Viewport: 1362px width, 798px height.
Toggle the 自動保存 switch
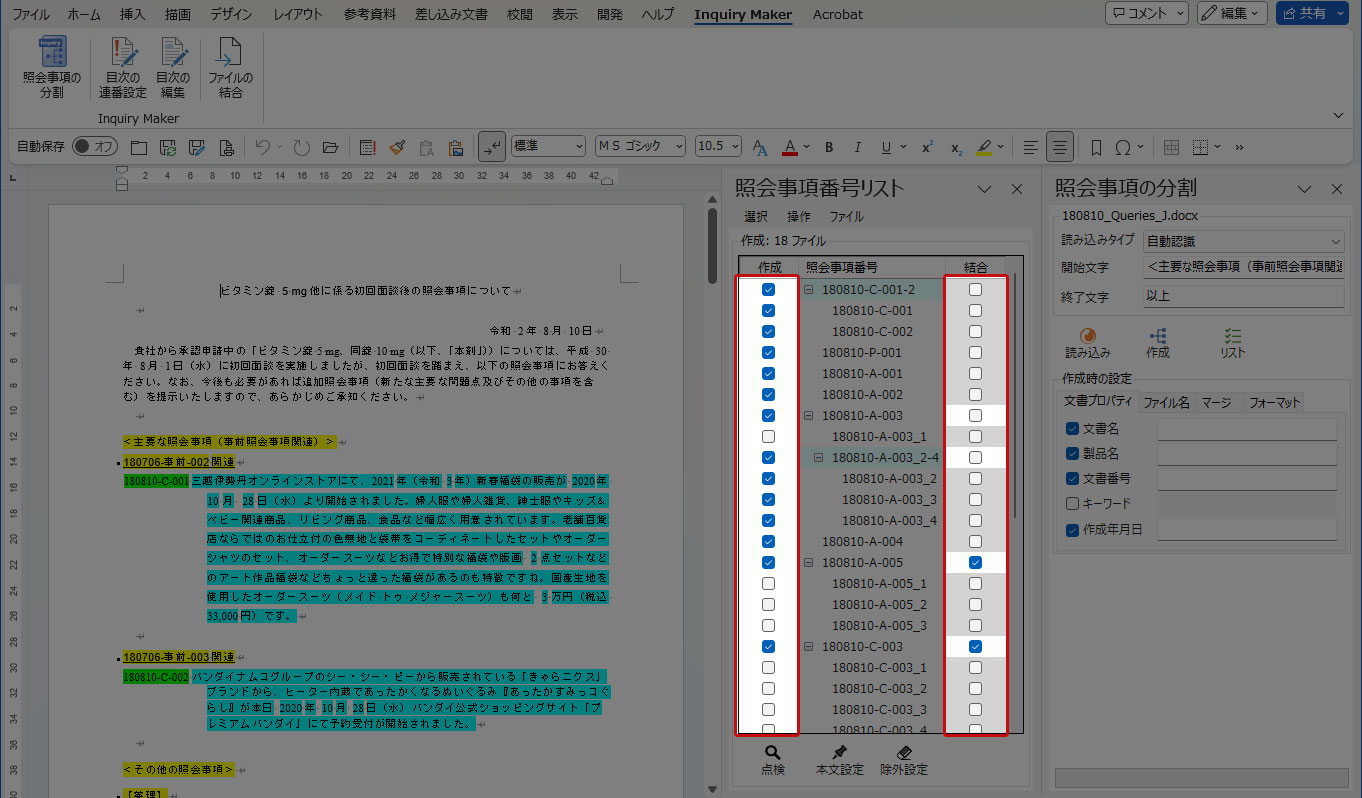point(94,147)
